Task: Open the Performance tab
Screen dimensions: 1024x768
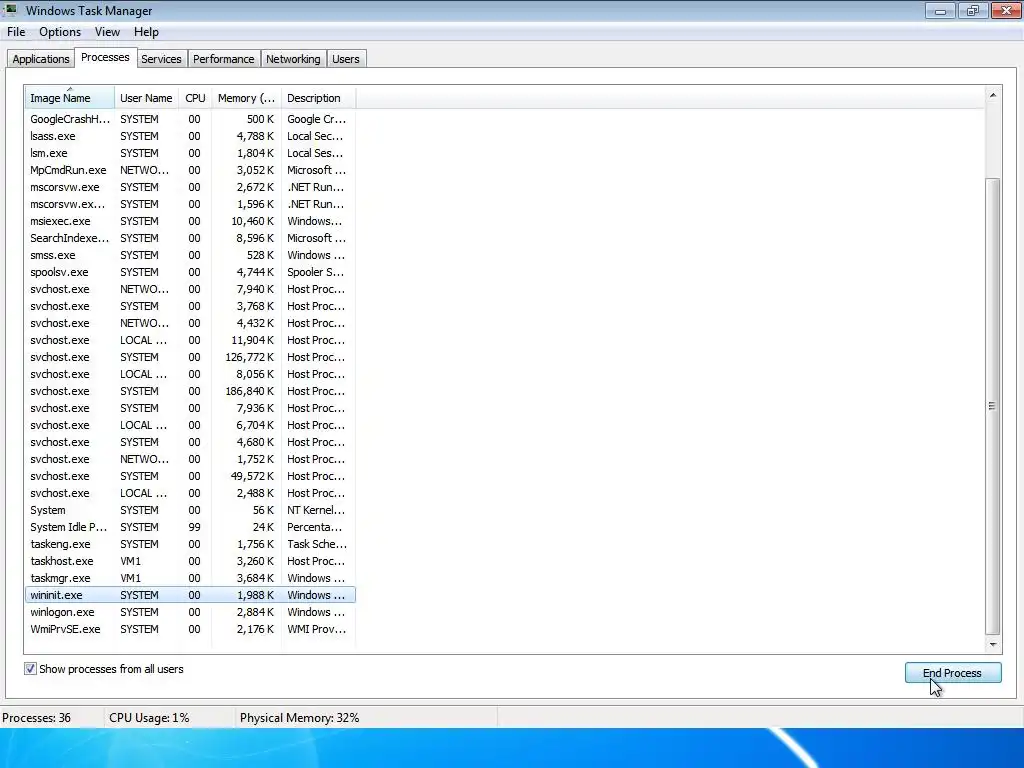Action: [223, 59]
